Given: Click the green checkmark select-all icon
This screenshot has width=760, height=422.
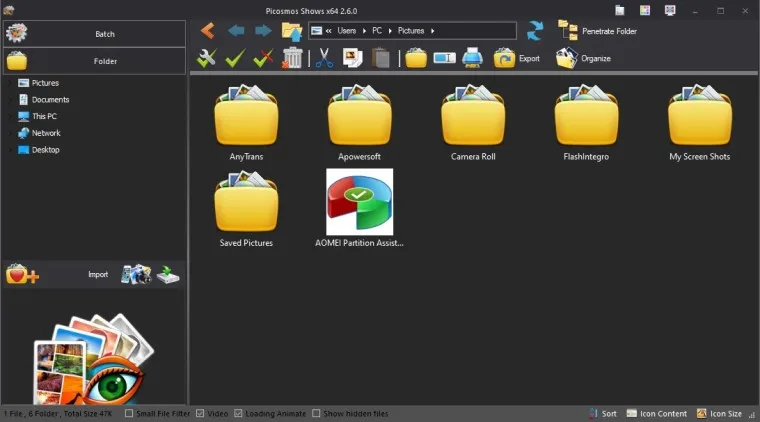Looking at the screenshot, I should pyautogui.click(x=235, y=58).
